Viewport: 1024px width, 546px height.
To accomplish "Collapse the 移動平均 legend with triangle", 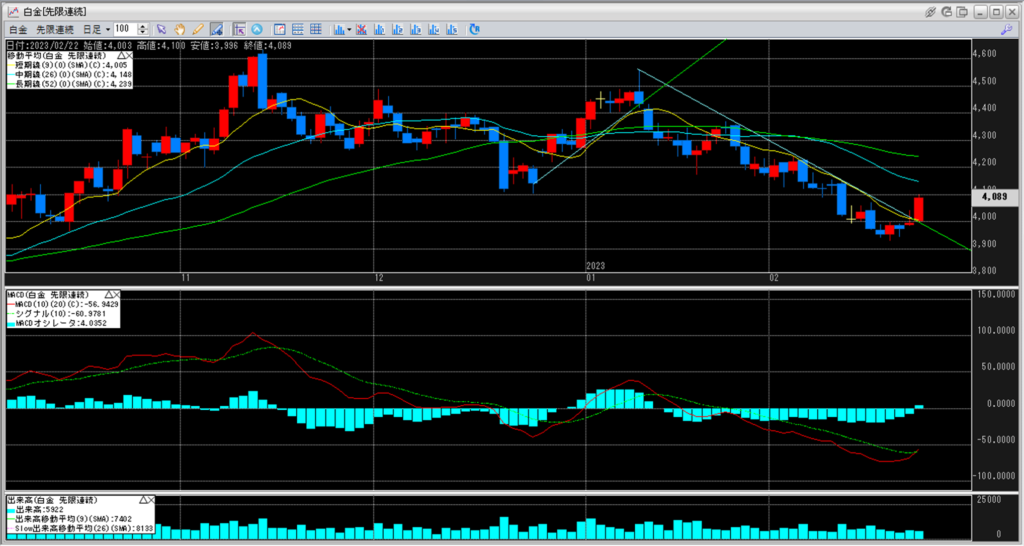I will tap(120, 57).
